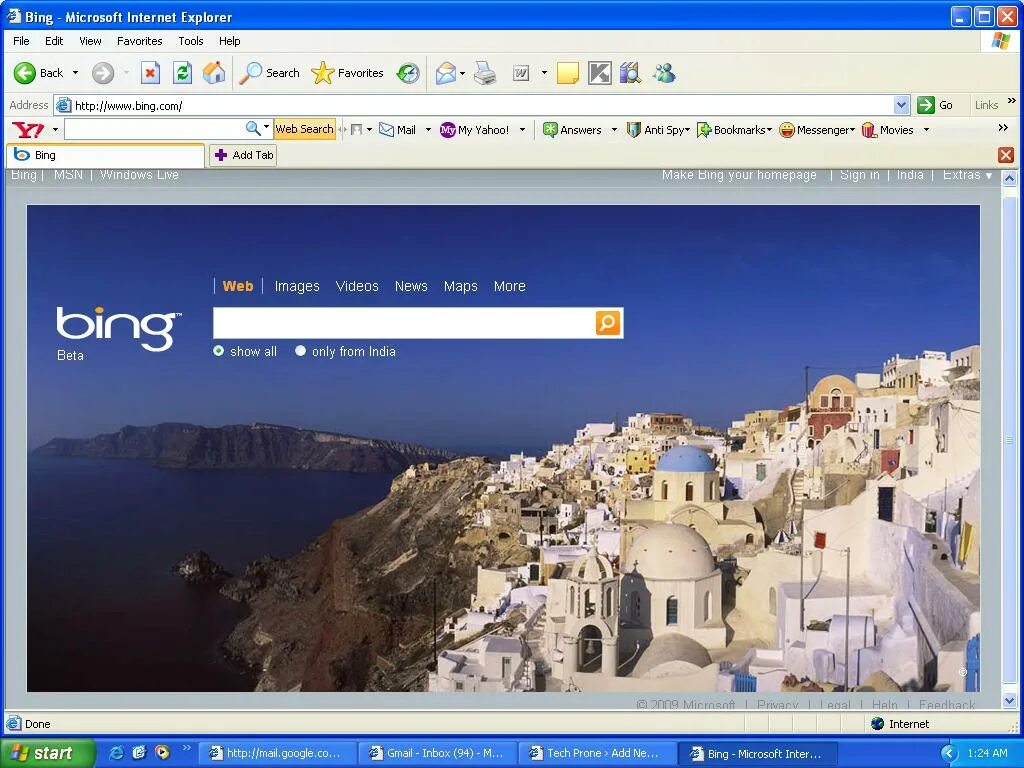Viewport: 1024px width, 768px height.
Task: Click the Windows flag logo throbber
Action: [1000, 41]
